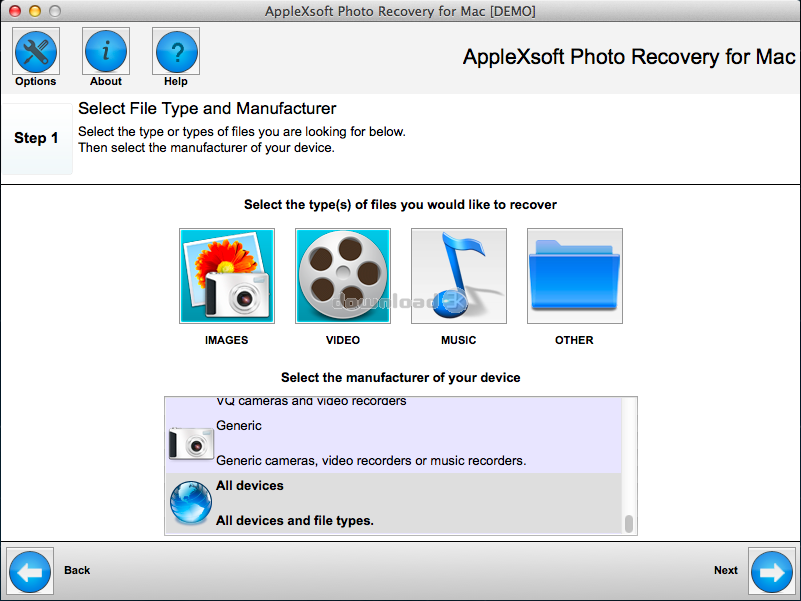Deselect the Video film reel tile
The height and width of the screenshot is (601, 801).
(x=343, y=276)
